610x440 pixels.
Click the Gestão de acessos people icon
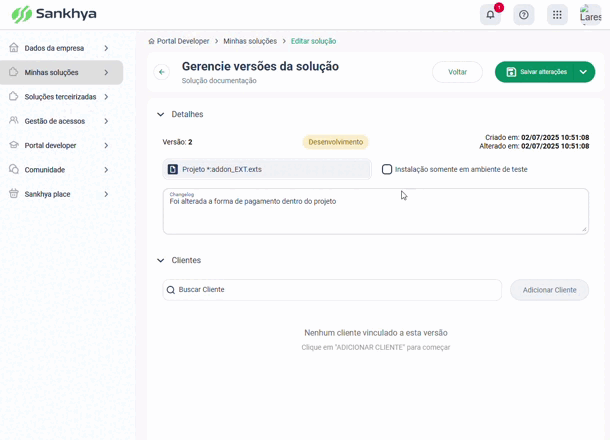pos(14,120)
